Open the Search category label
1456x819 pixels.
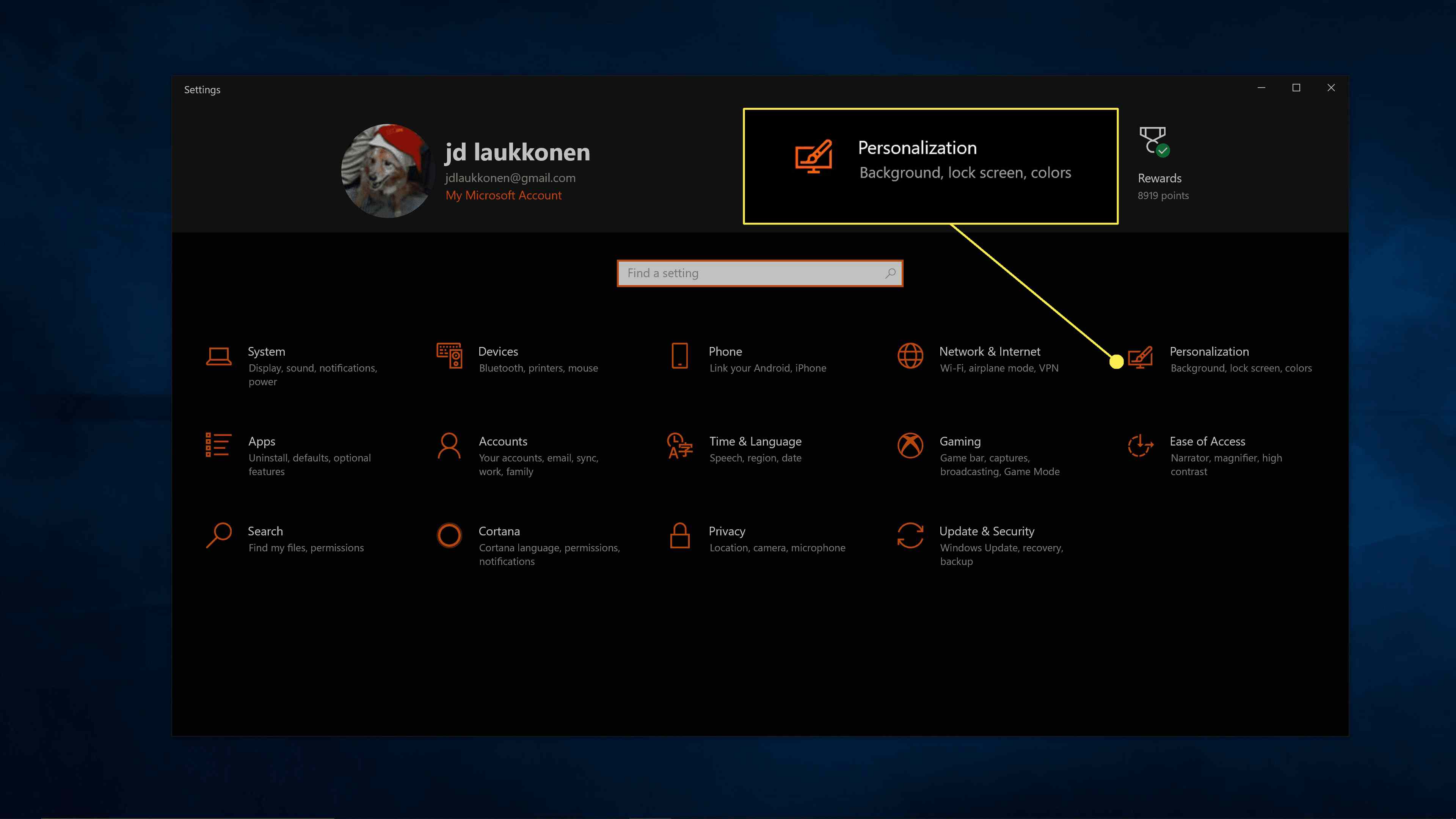coord(265,531)
